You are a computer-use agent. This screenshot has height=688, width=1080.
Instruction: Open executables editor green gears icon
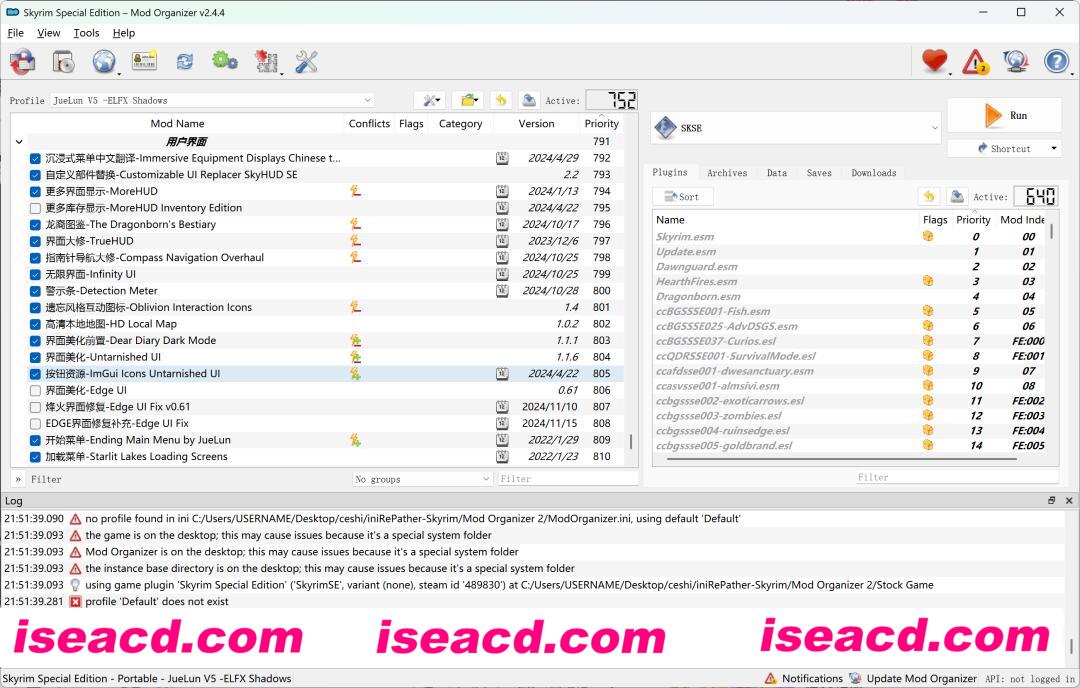tap(225, 62)
